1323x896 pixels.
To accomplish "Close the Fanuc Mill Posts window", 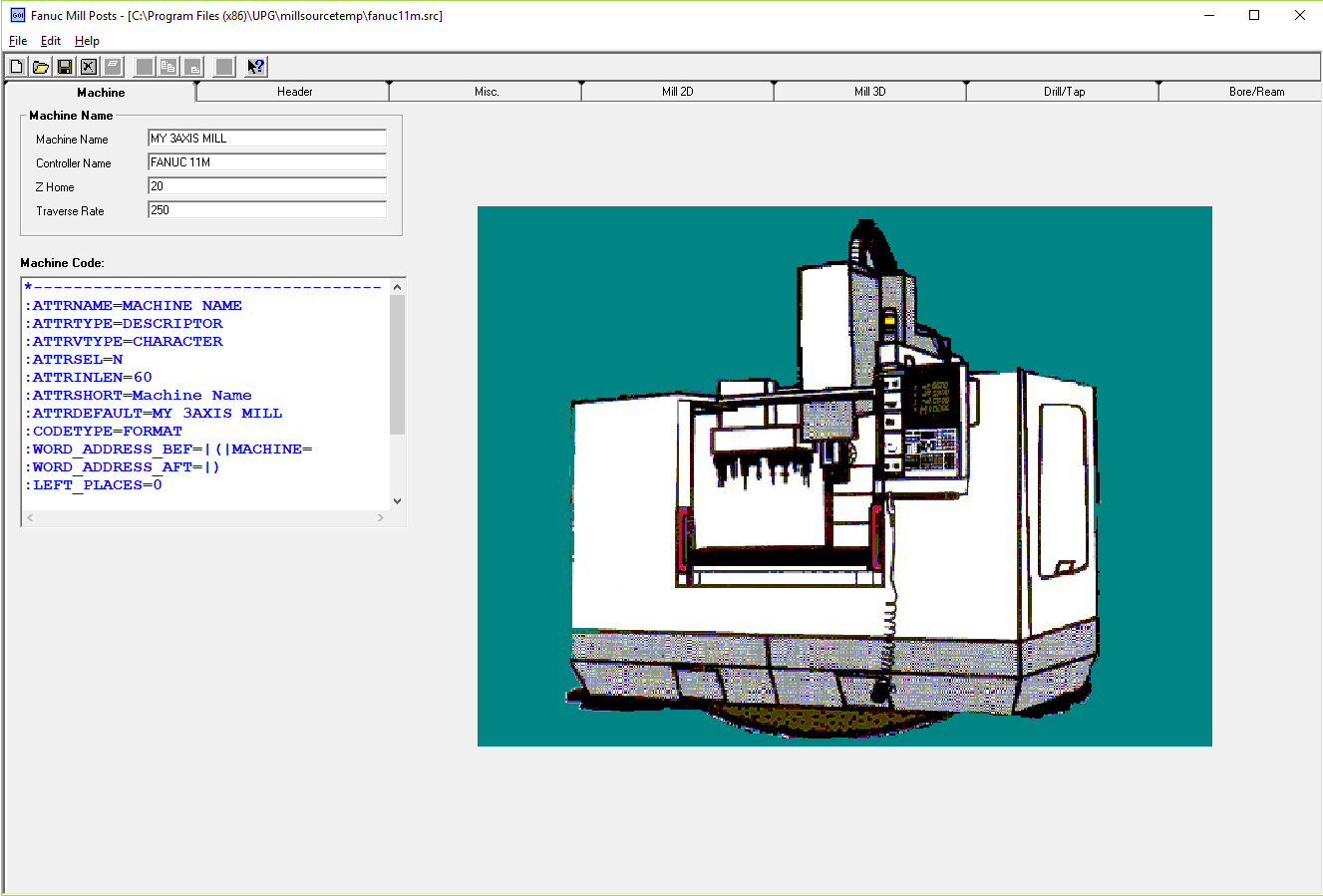I will click(1300, 15).
